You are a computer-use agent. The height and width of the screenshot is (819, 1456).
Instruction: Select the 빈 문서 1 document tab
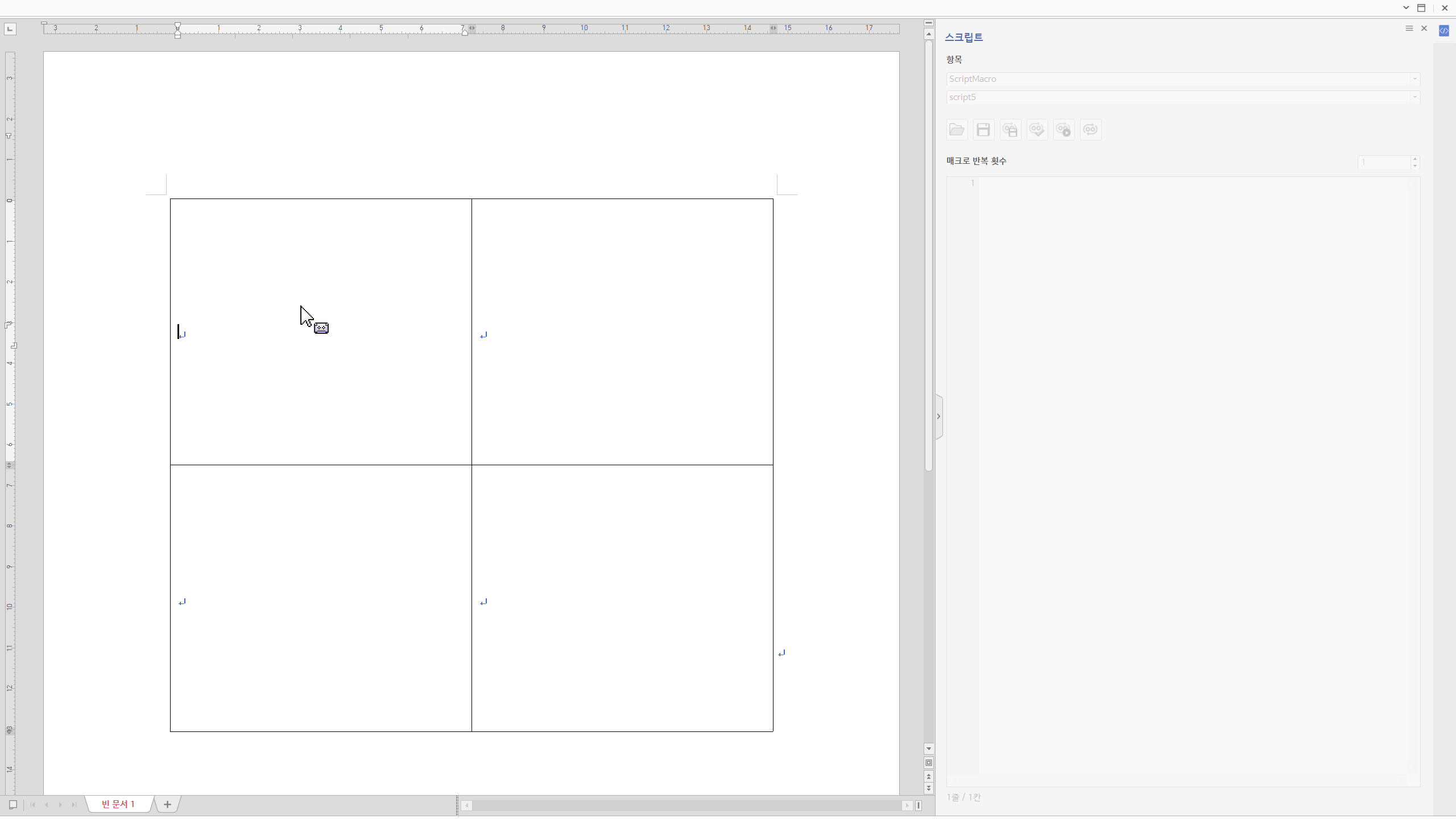click(118, 804)
